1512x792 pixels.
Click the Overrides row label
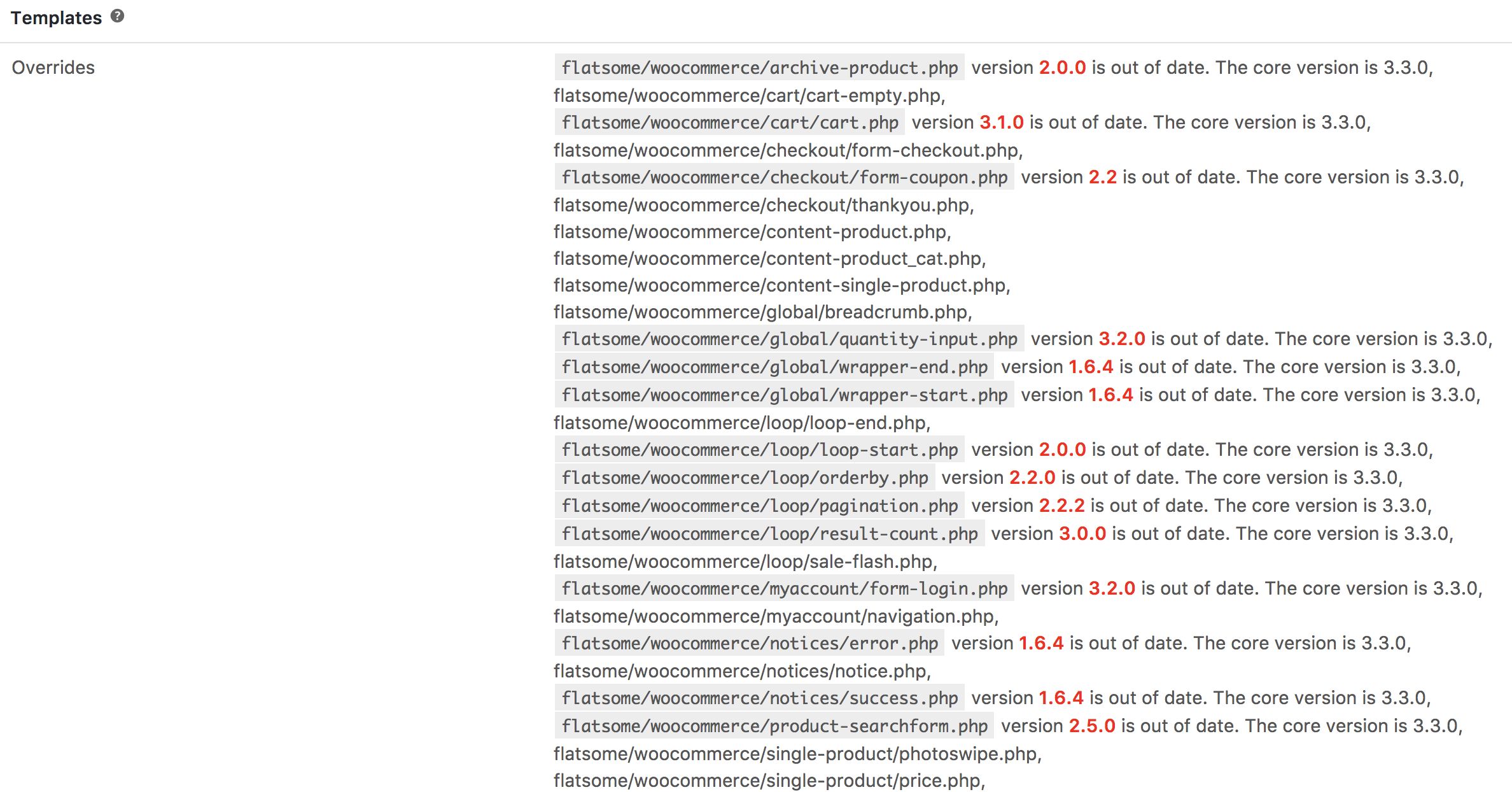point(53,67)
